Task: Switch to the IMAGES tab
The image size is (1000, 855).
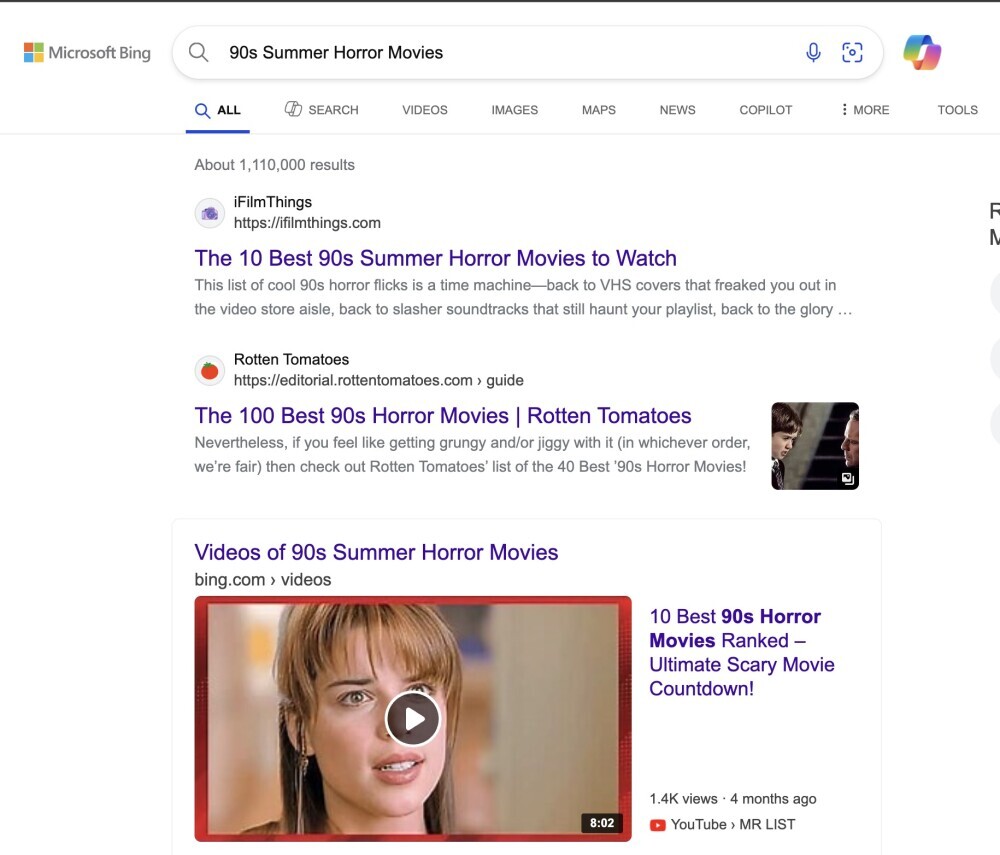Action: coord(514,110)
